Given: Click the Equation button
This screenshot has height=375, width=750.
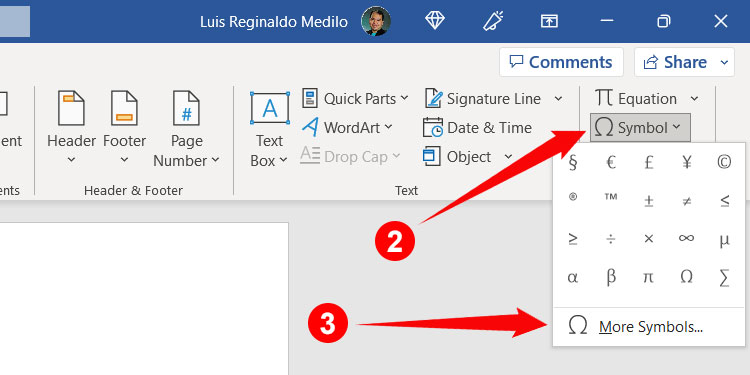Looking at the screenshot, I should coord(636,99).
